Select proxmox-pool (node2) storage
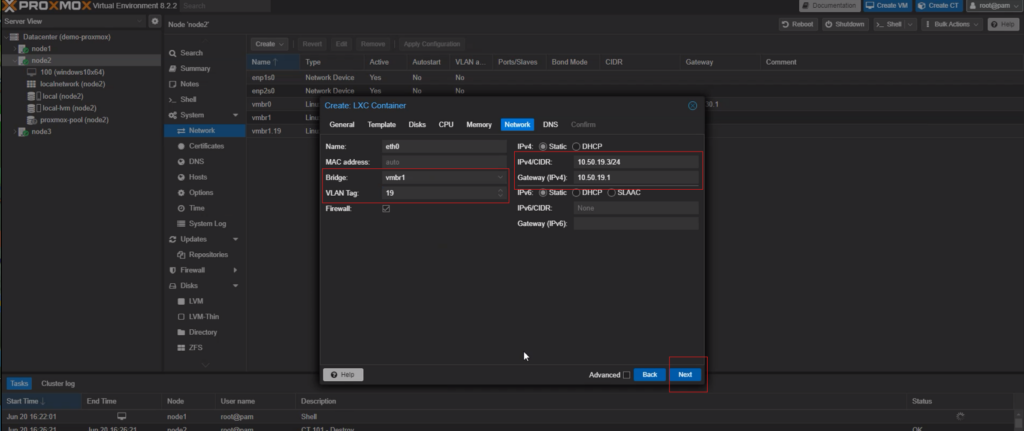This screenshot has height=431, width=1024. (x=67, y=120)
